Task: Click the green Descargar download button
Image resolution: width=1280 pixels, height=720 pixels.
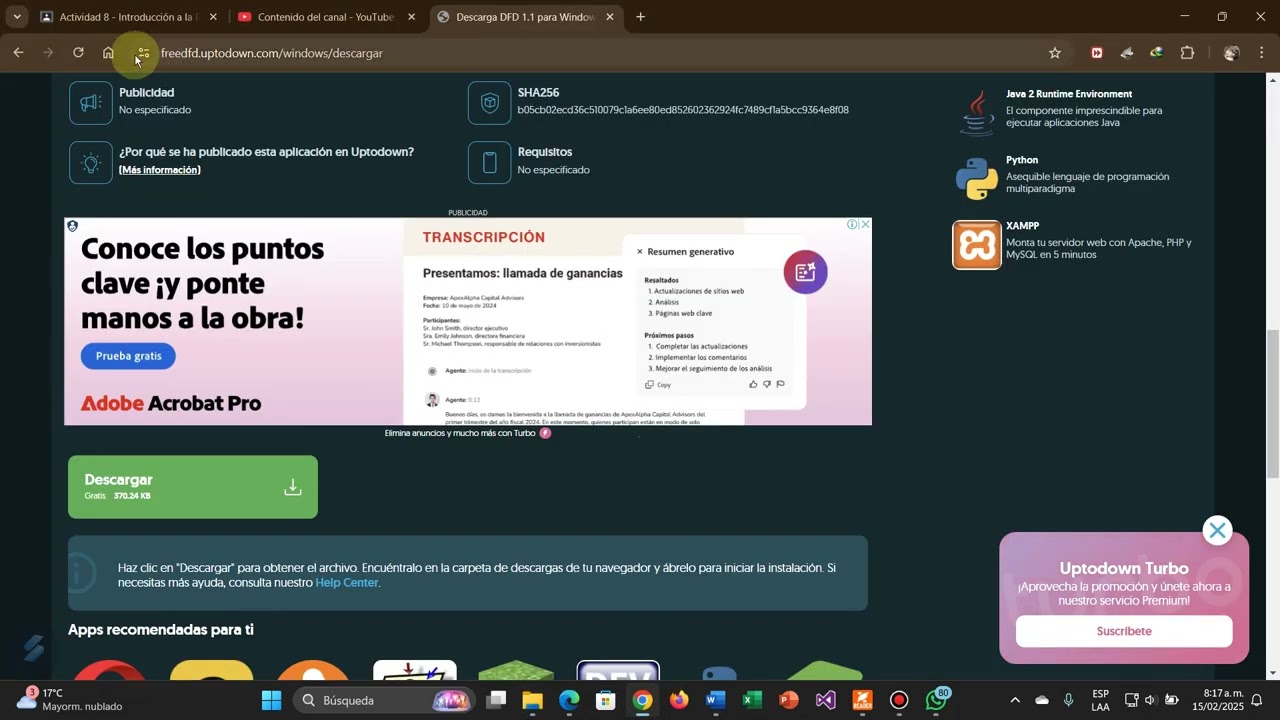Action: tap(193, 487)
